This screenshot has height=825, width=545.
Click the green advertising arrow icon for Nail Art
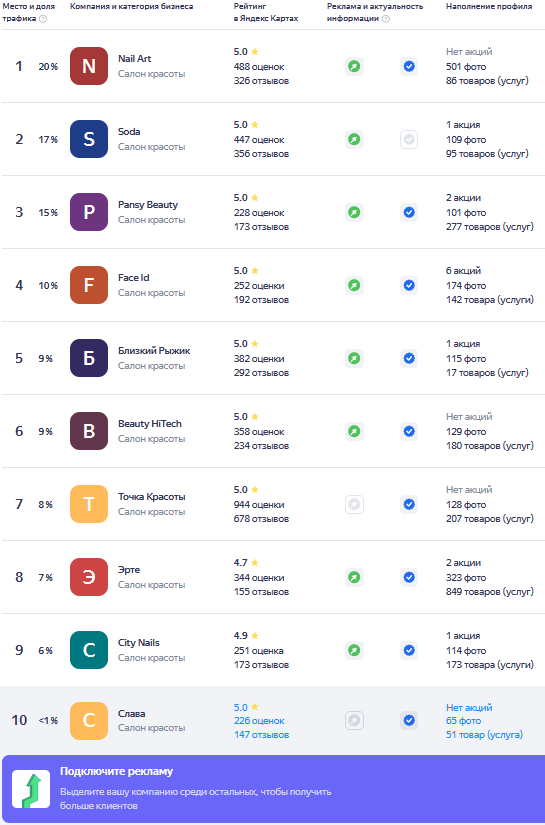pyautogui.click(x=355, y=67)
